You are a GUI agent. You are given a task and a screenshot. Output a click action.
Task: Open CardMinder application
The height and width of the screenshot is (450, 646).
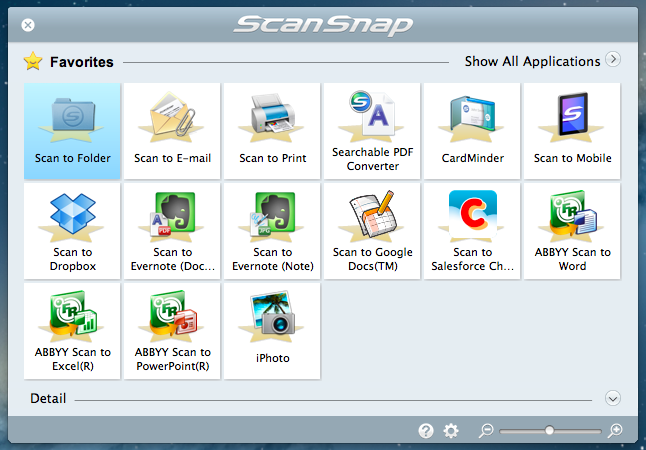click(x=472, y=130)
